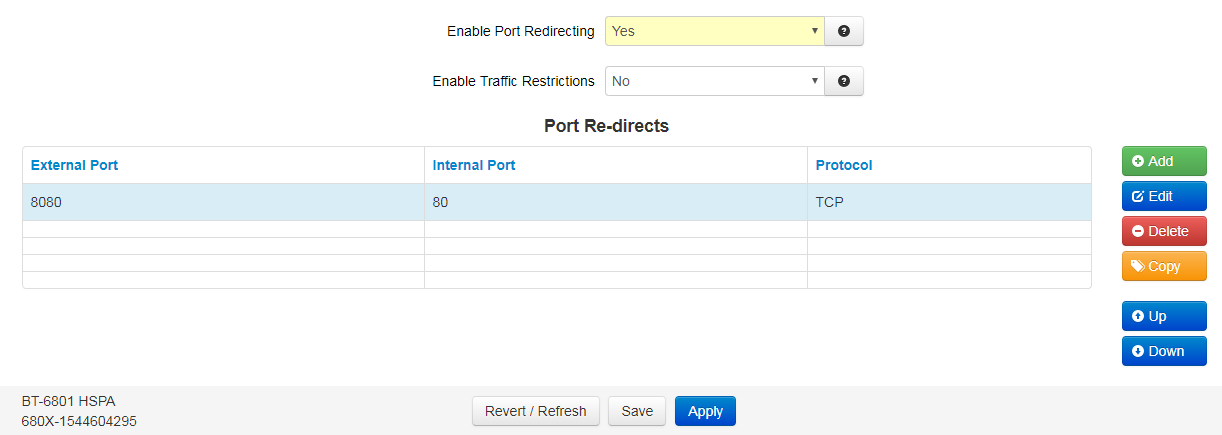The width and height of the screenshot is (1222, 435).
Task: Move selected redirect Down
Action: coord(1164,351)
